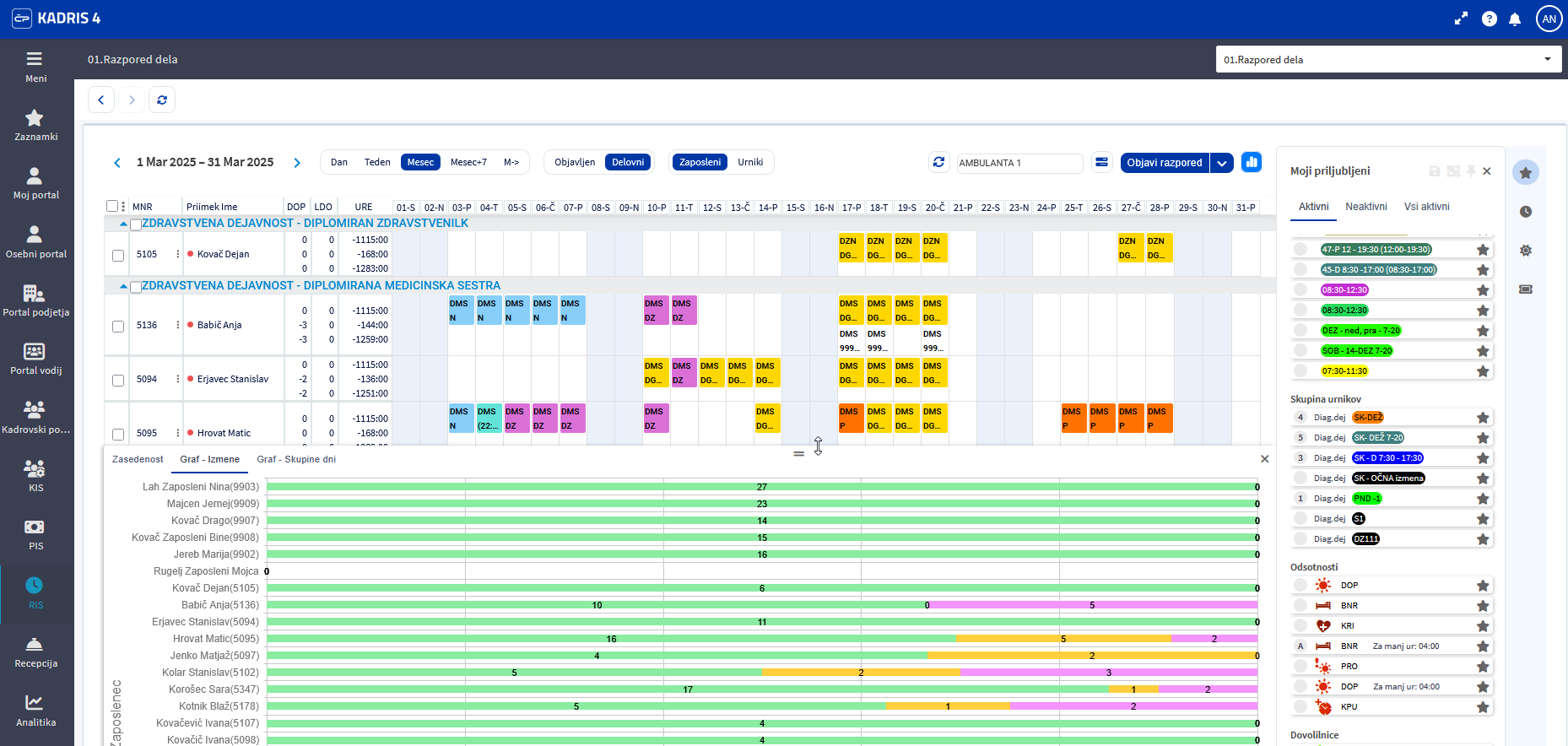Viewport: 1568px width, 746px height.
Task: Click the AMBULANTA 1 input field
Action: point(1019,163)
